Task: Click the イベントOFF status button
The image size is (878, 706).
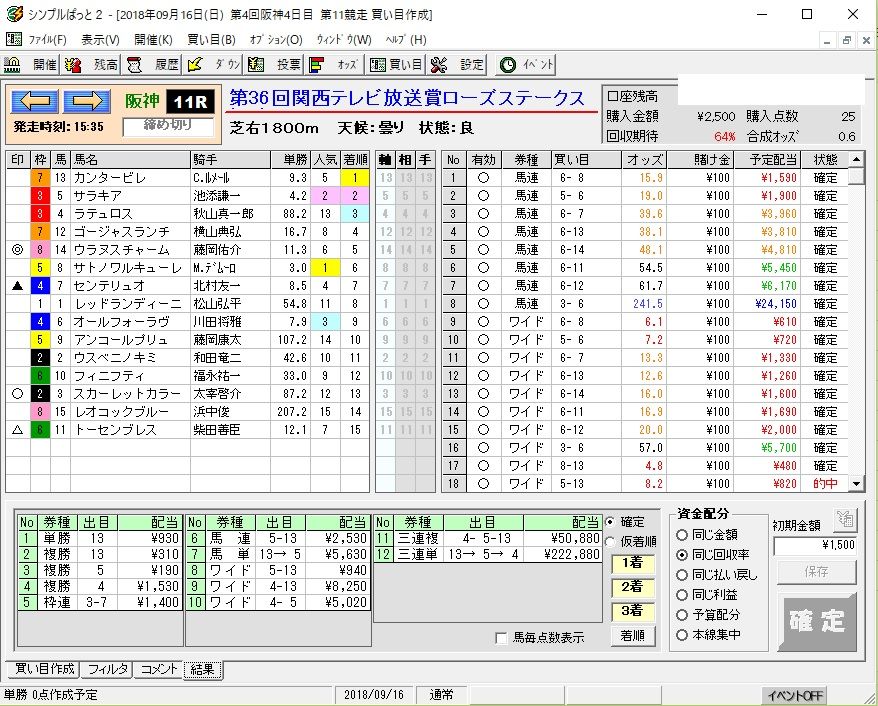Action: pyautogui.click(x=795, y=695)
